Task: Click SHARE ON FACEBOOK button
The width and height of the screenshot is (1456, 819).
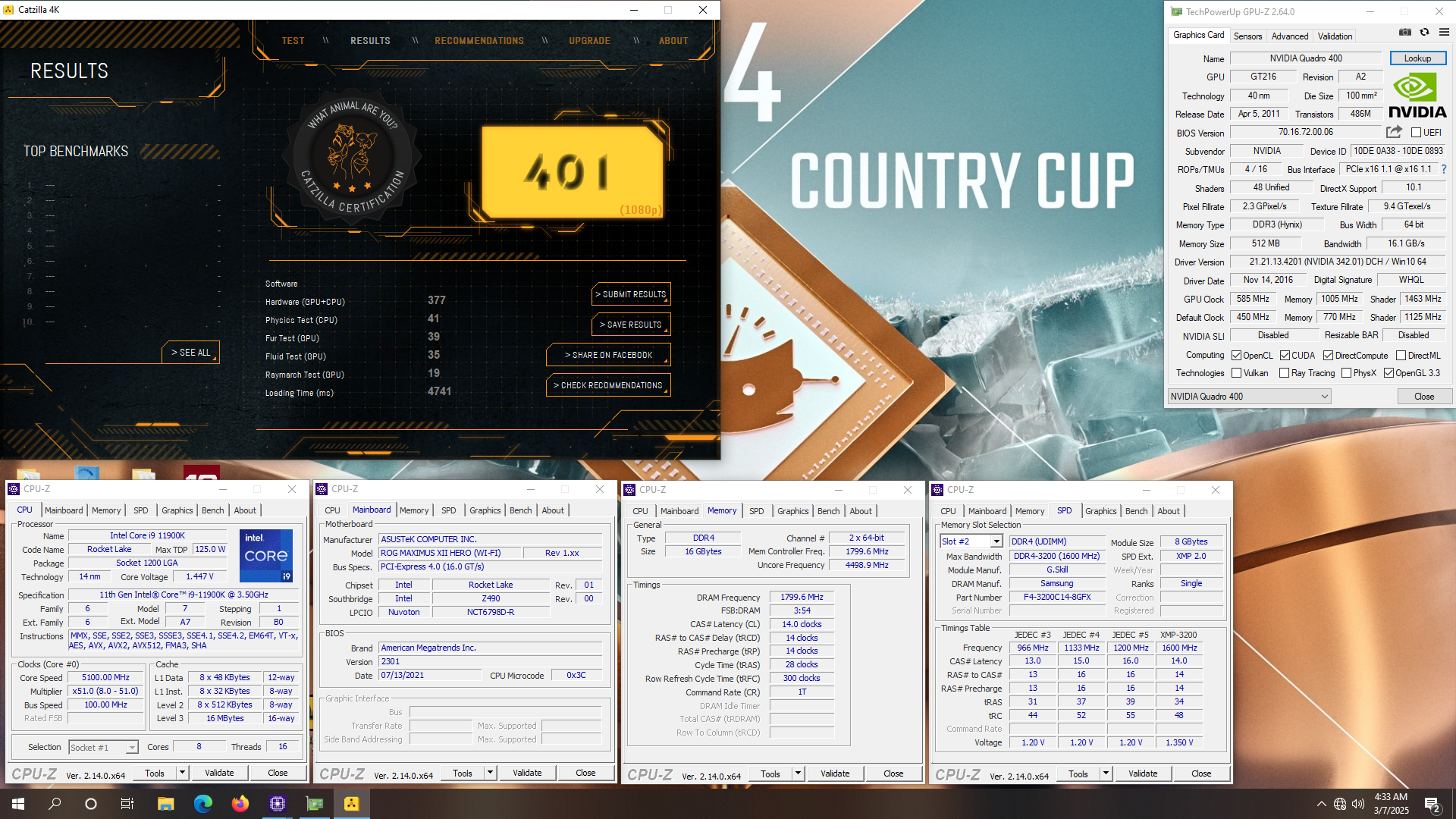Action: [x=608, y=355]
